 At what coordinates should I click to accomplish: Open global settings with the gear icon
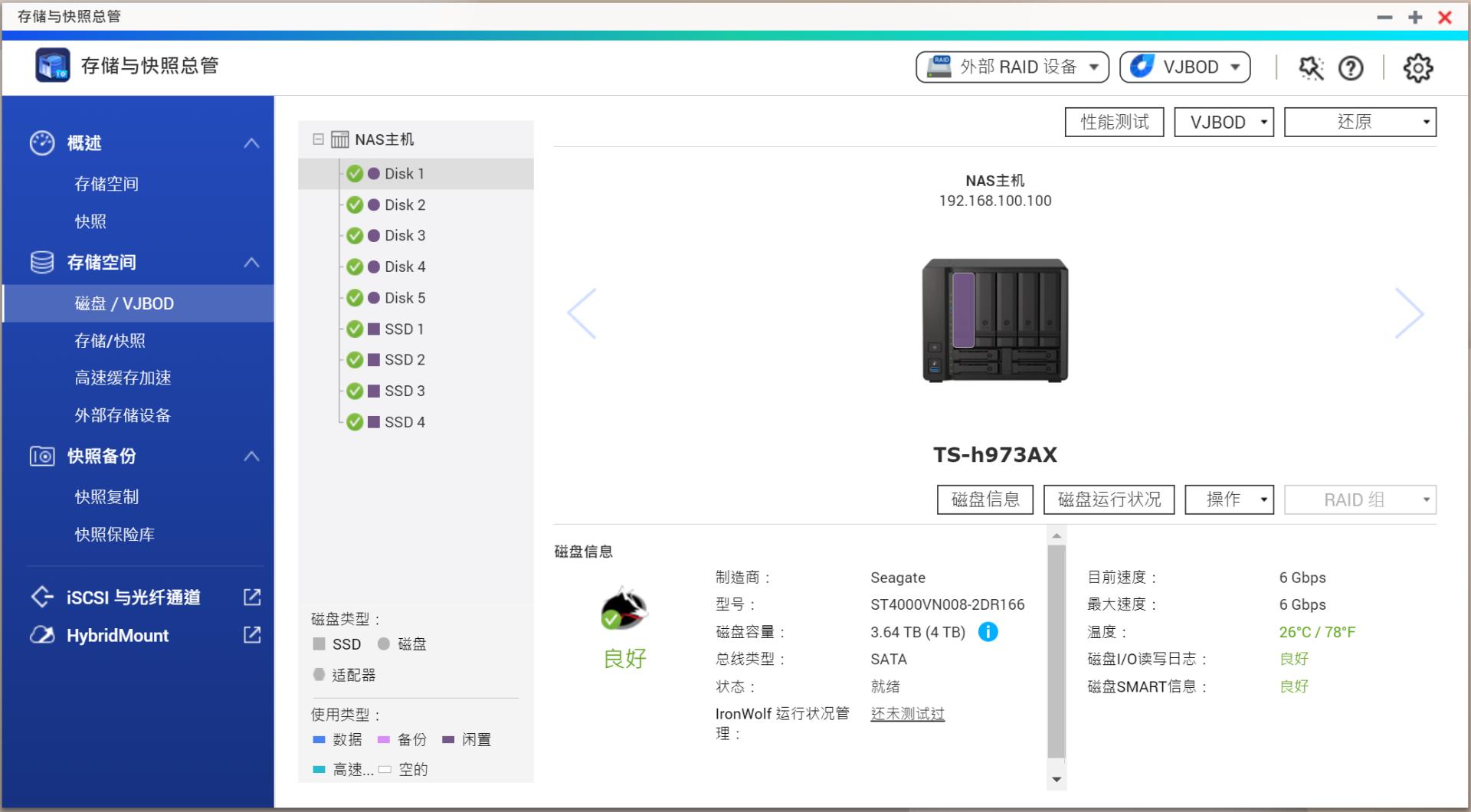1419,67
